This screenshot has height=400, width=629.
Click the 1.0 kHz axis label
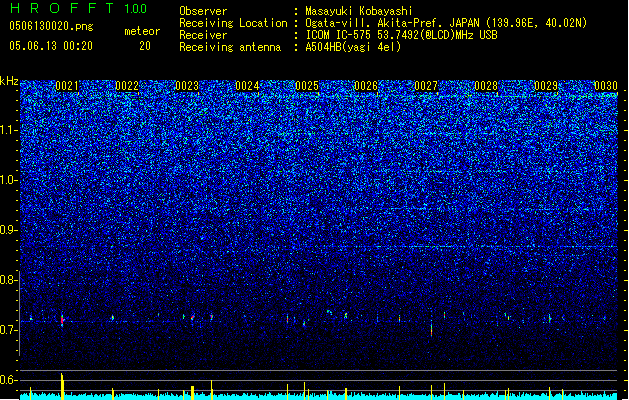(8, 180)
